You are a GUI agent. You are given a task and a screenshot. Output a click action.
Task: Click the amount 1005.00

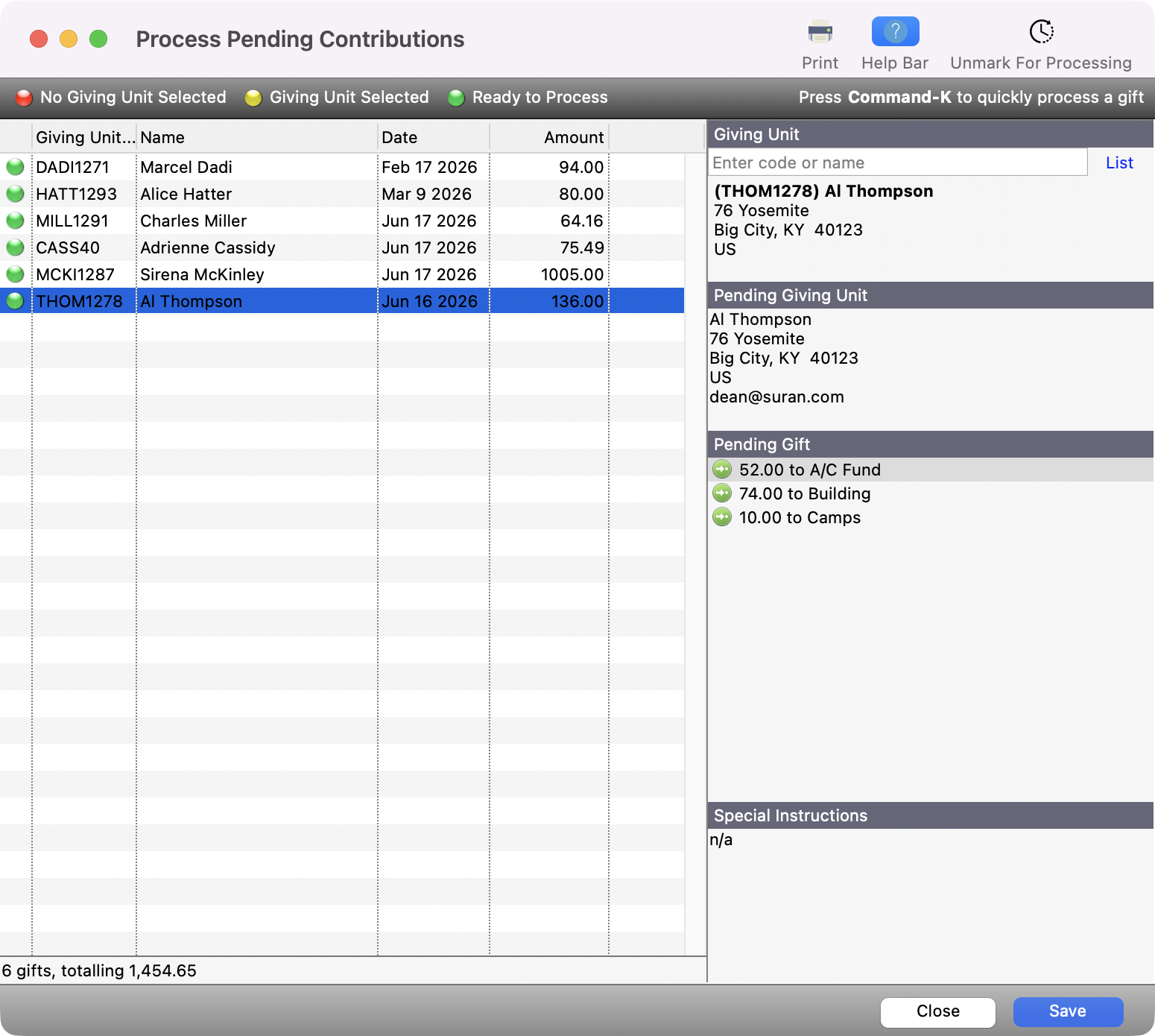572,274
